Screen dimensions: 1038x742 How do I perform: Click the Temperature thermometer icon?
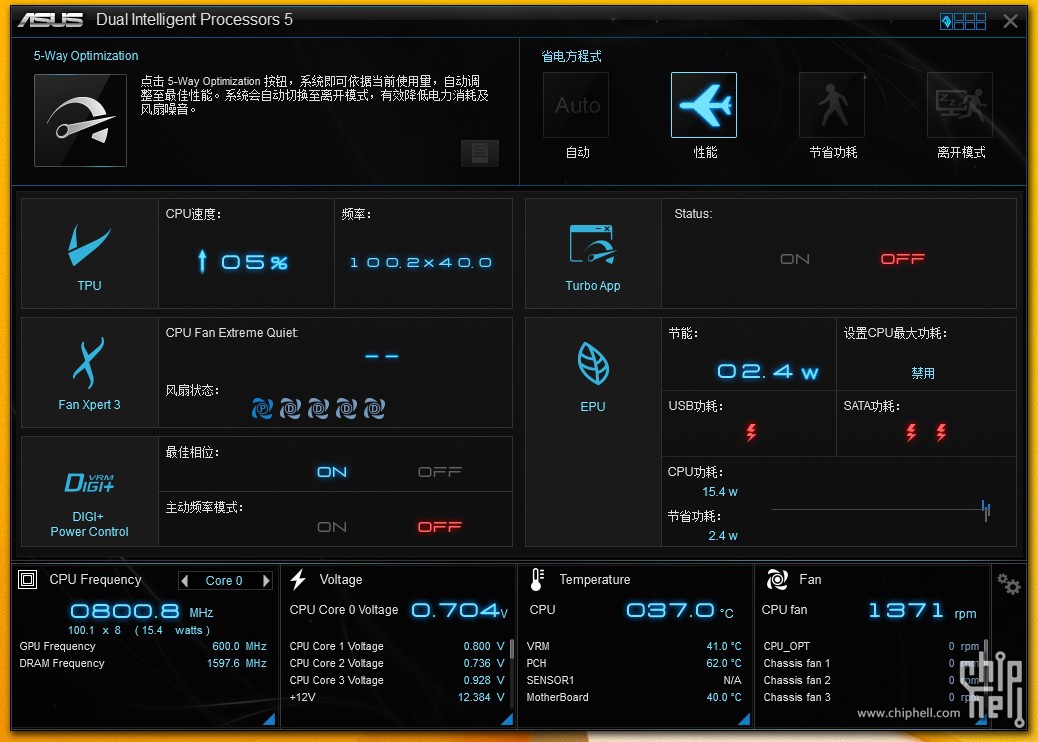click(x=537, y=580)
